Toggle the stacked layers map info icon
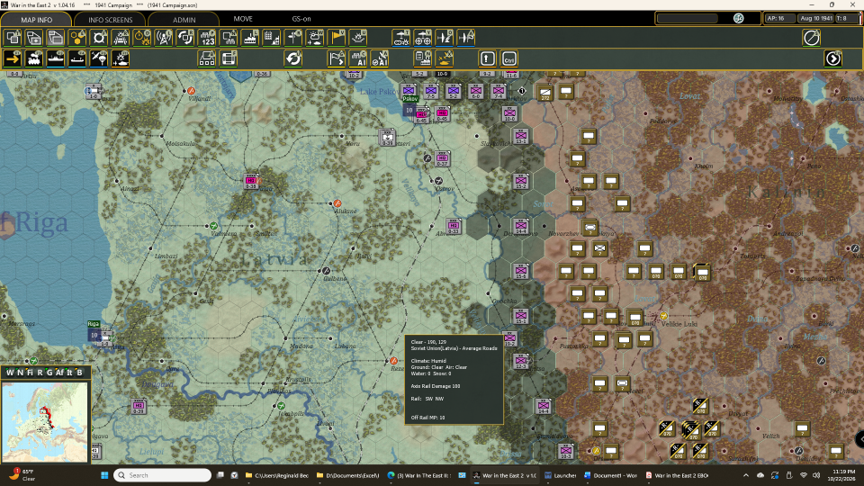 tap(56, 38)
